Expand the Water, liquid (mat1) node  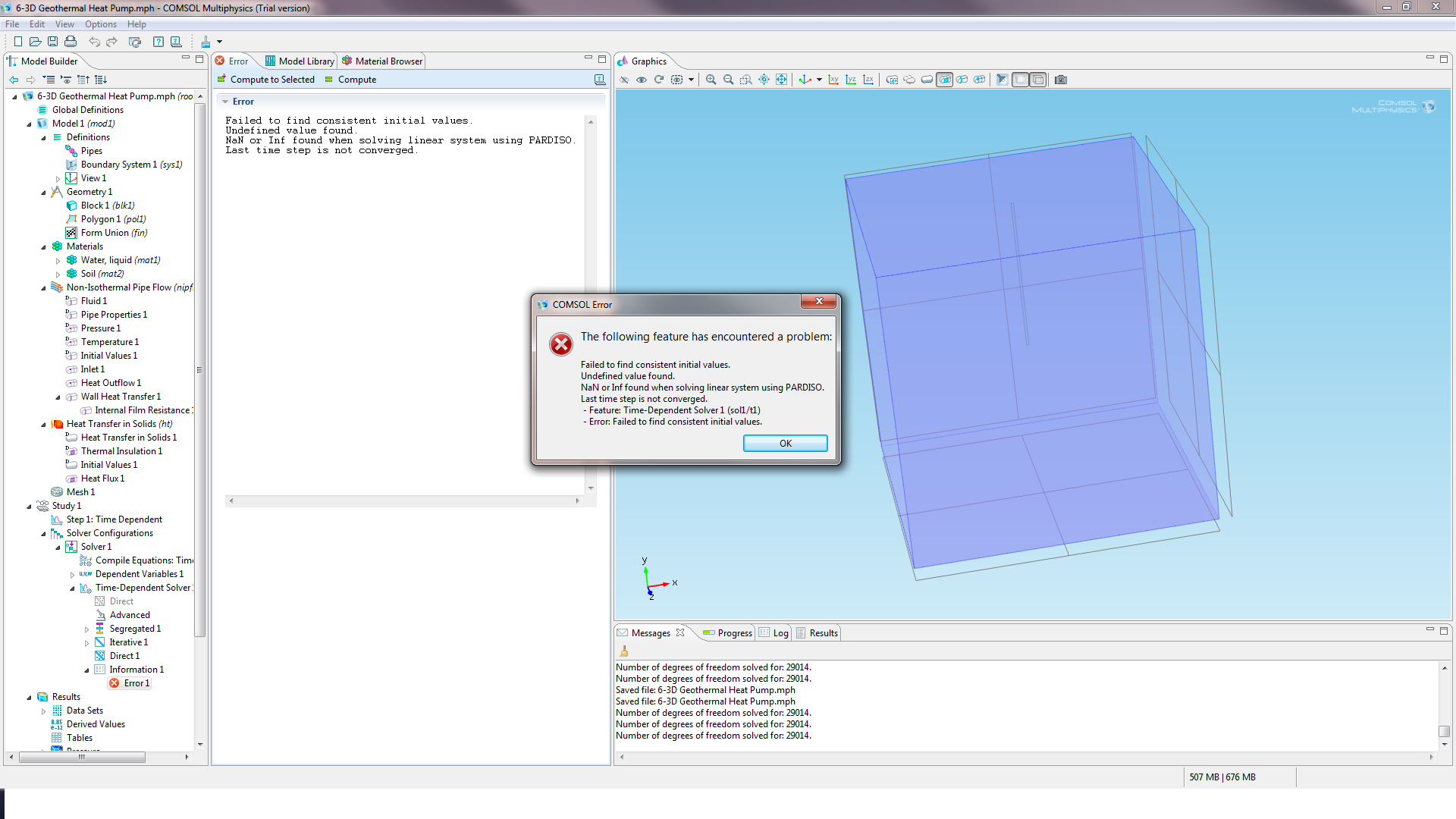(x=58, y=261)
